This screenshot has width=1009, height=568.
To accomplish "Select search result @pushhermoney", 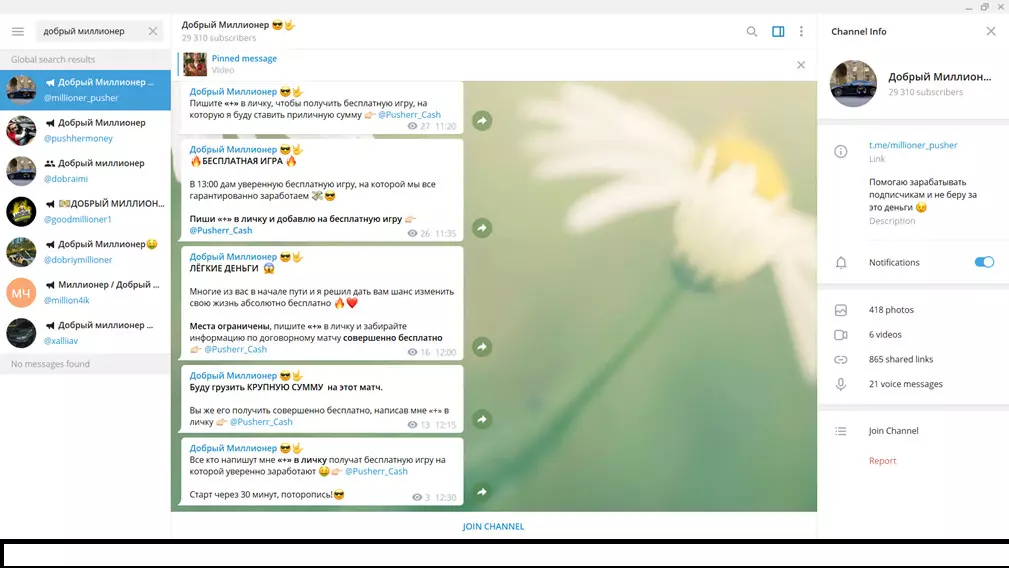I will pos(85,131).
